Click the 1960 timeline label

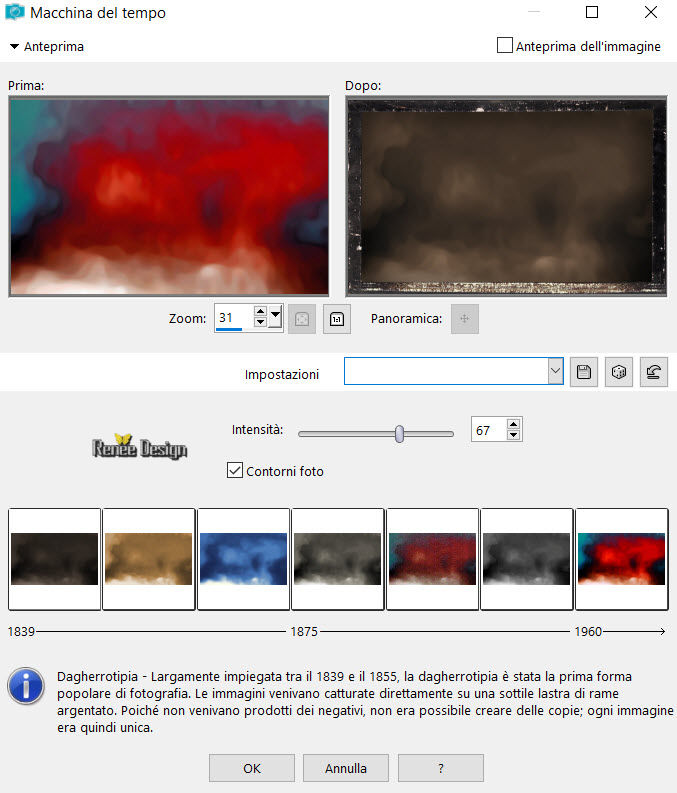pos(588,631)
